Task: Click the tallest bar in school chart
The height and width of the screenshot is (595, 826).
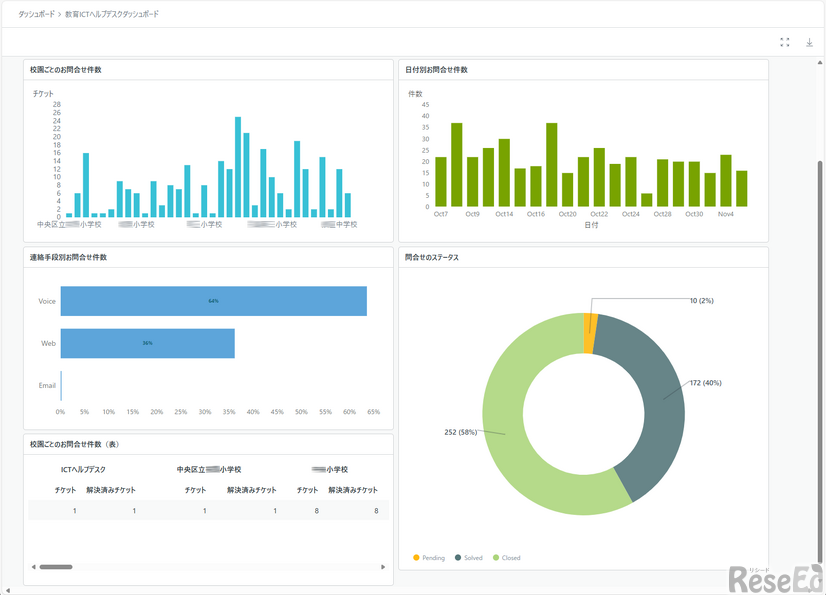Action: (238, 167)
